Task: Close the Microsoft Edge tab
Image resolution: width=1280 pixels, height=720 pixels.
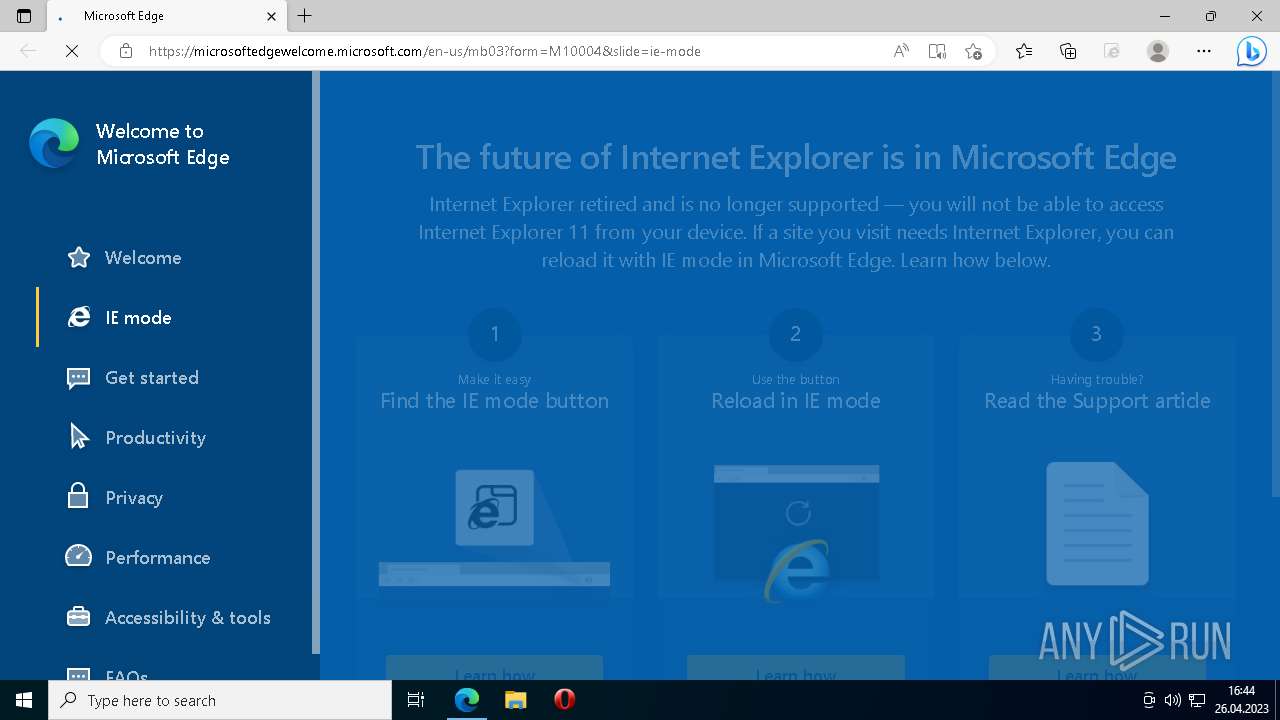Action: click(x=272, y=16)
